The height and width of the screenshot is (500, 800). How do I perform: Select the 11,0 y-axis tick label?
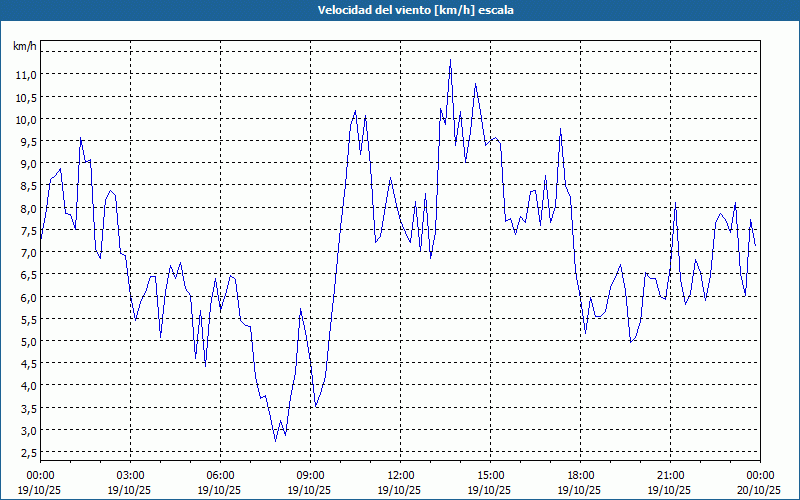25,74
